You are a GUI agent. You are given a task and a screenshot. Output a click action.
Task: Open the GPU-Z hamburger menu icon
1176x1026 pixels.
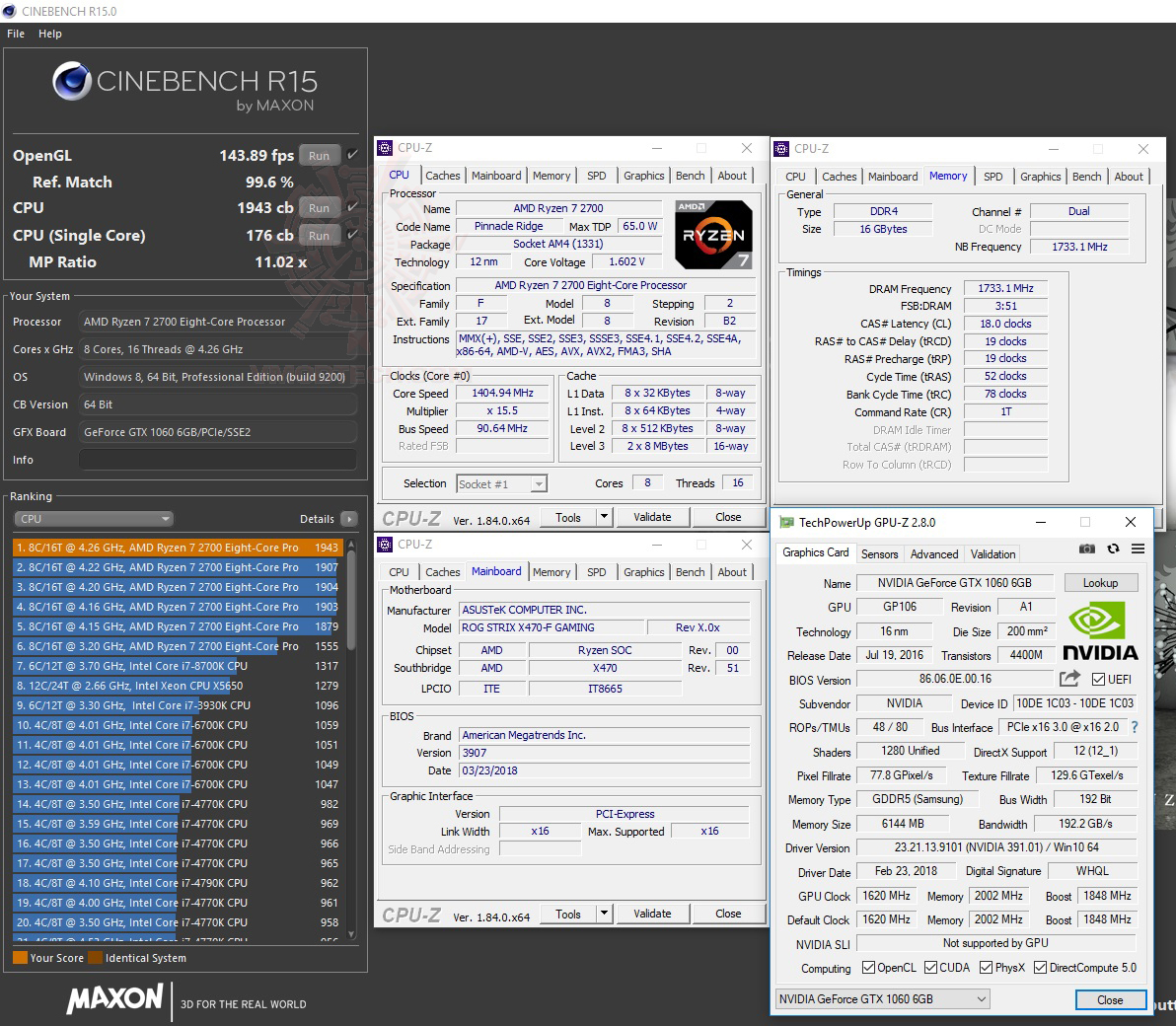point(1138,549)
